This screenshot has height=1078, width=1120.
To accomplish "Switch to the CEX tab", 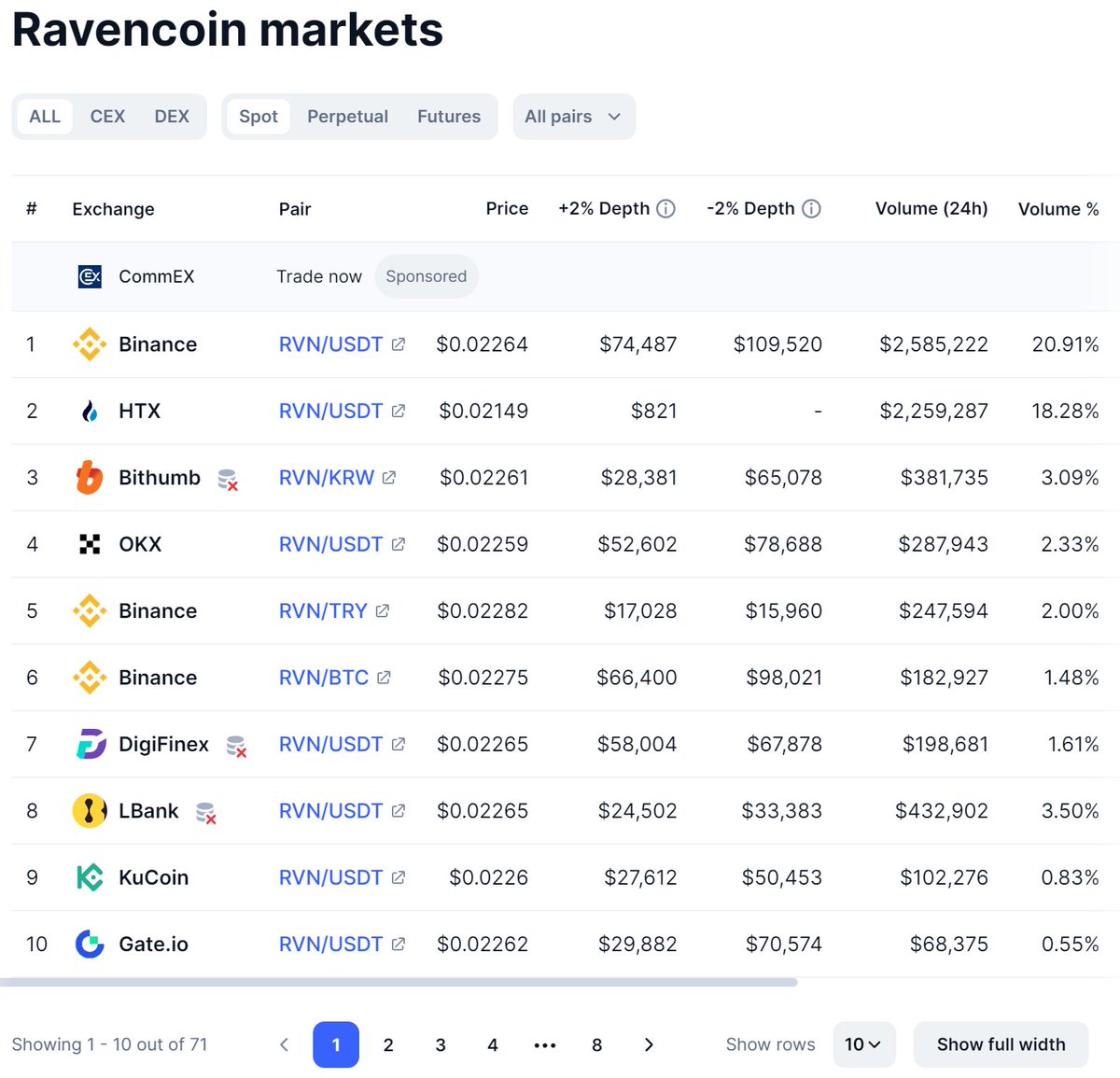I will (x=107, y=117).
